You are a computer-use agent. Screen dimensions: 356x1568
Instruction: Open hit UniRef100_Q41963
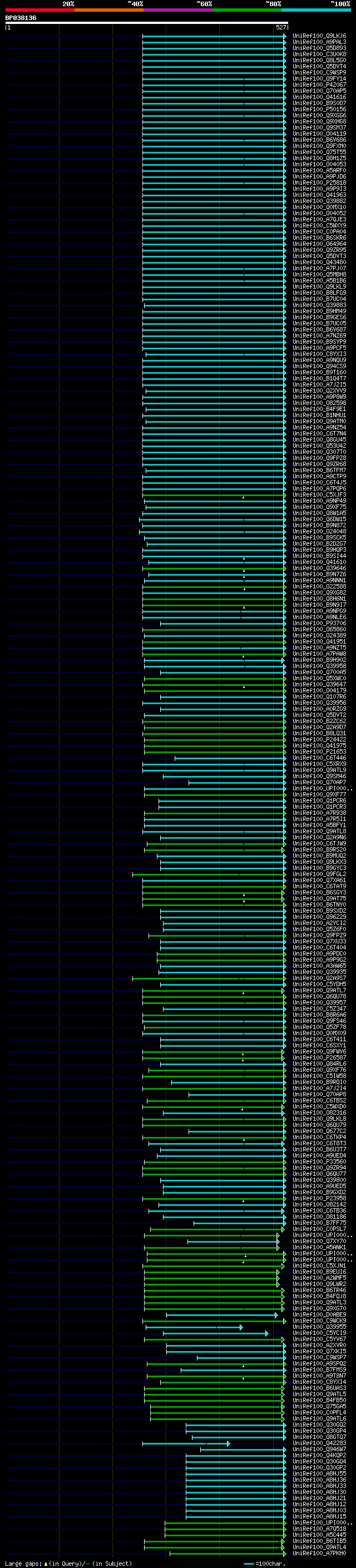click(319, 195)
